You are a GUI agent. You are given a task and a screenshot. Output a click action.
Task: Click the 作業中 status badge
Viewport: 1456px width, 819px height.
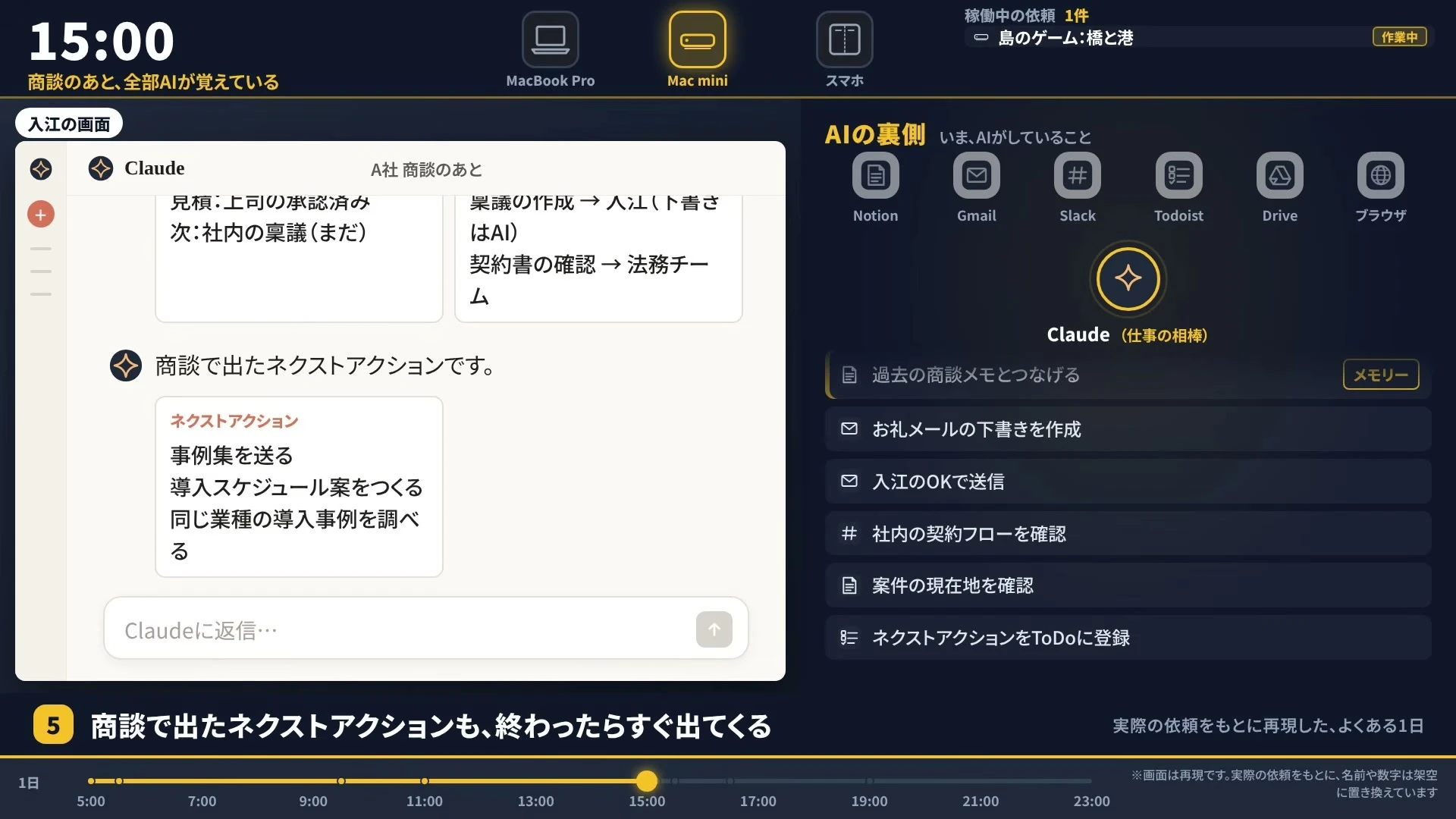click(x=1399, y=37)
